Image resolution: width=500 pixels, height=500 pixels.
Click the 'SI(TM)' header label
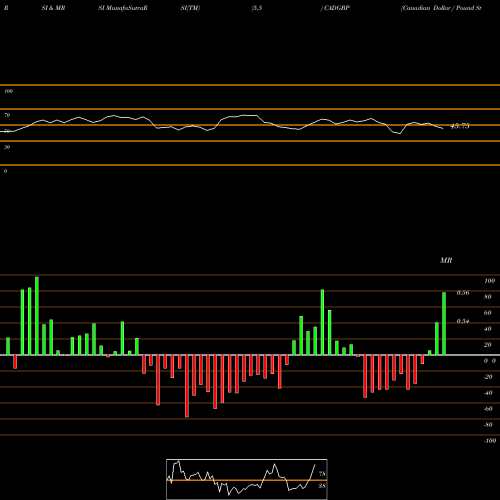tap(190, 8)
